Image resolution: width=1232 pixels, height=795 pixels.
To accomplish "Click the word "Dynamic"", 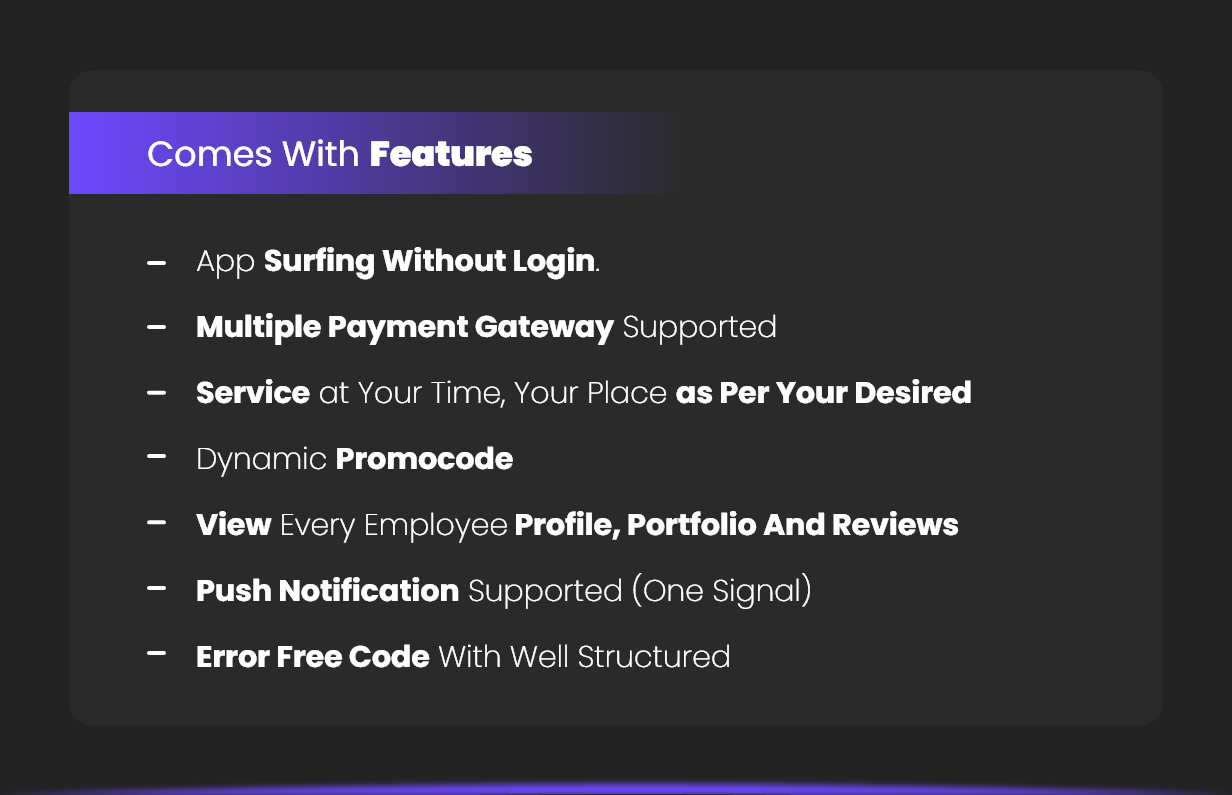I will [x=261, y=459].
